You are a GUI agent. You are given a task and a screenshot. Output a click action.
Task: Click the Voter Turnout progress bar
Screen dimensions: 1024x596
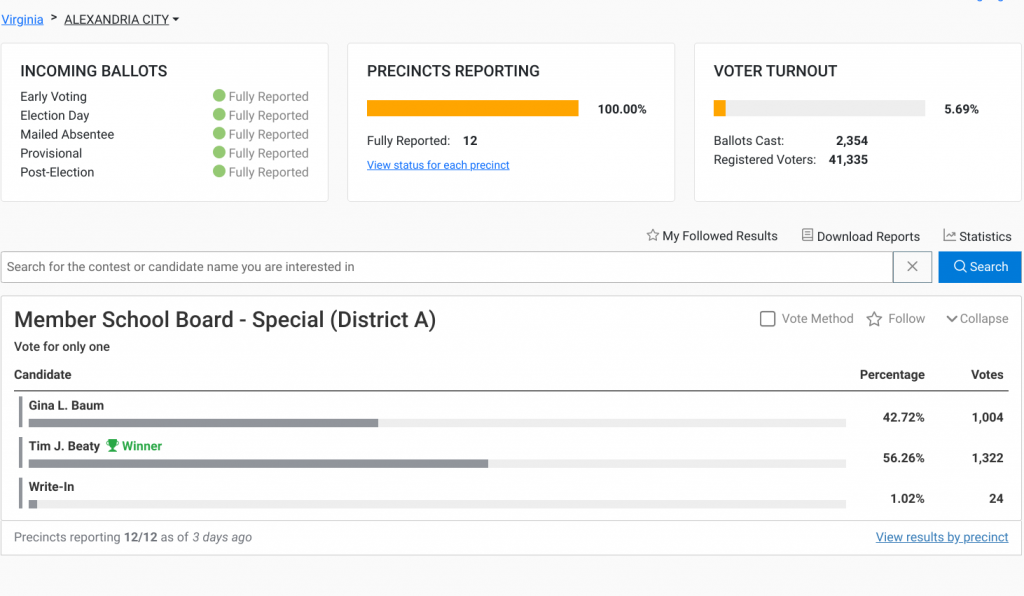tap(819, 108)
